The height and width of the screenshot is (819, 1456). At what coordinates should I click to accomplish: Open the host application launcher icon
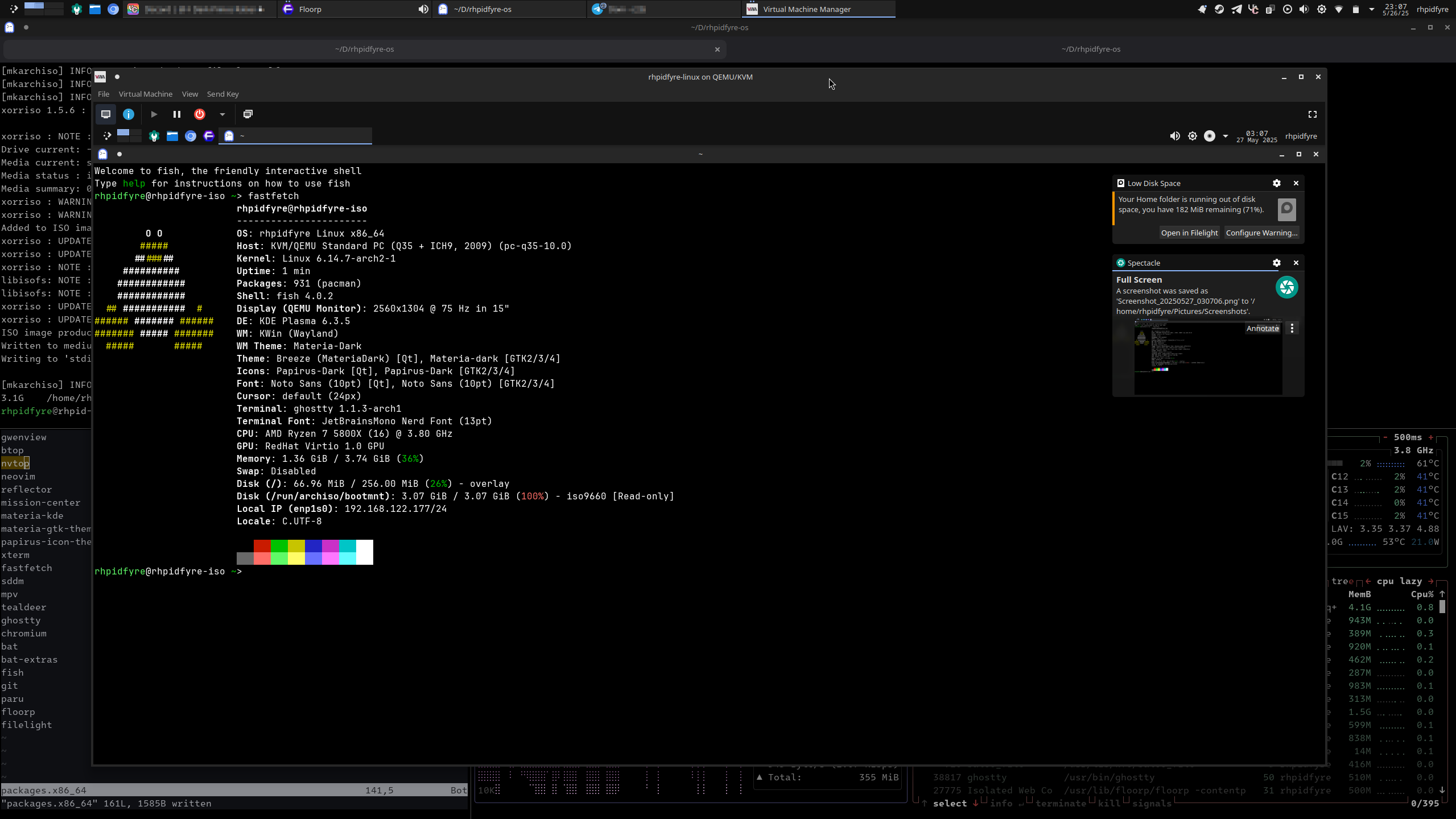(14, 9)
